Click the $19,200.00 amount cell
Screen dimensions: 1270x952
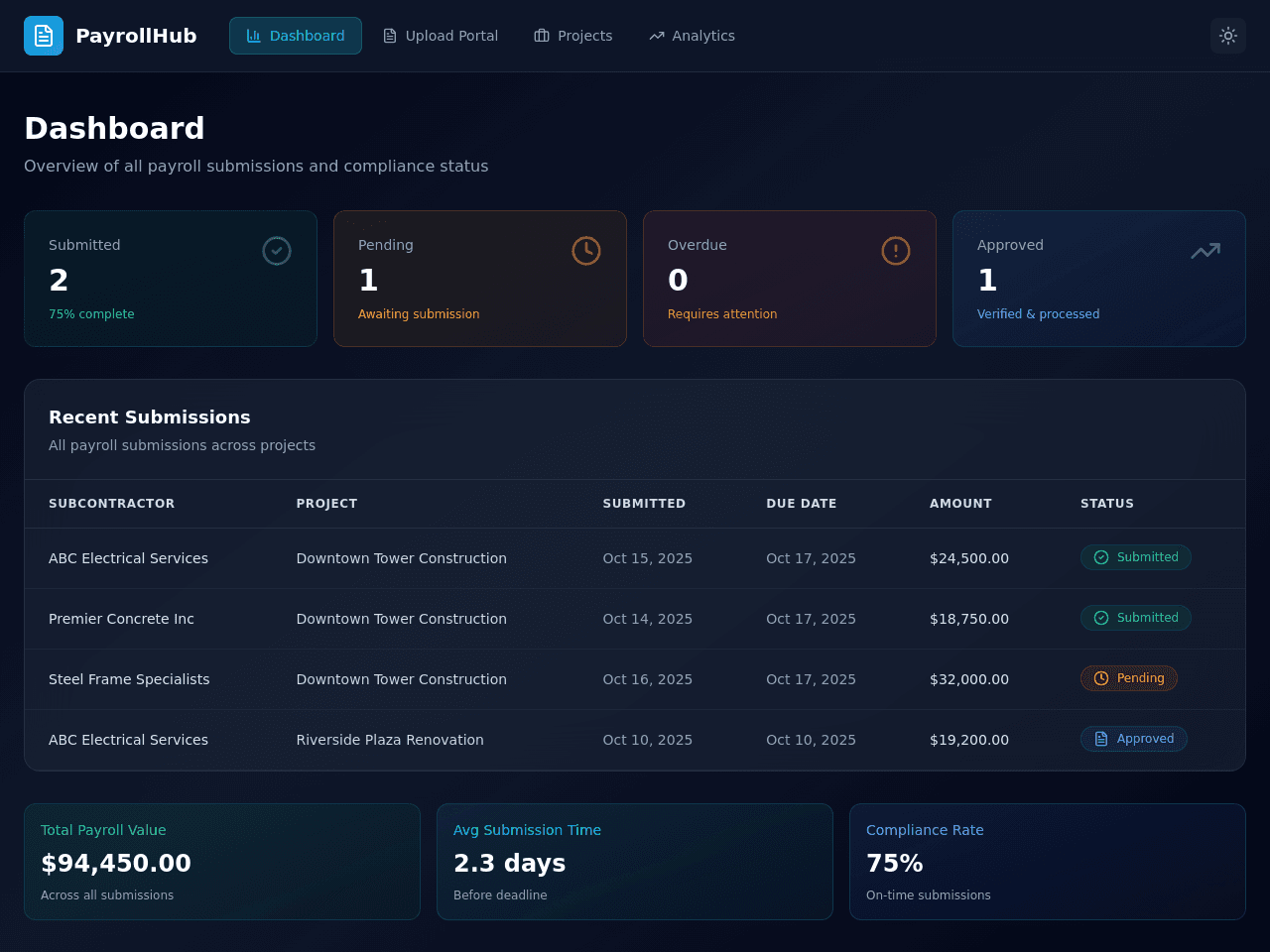(x=969, y=740)
